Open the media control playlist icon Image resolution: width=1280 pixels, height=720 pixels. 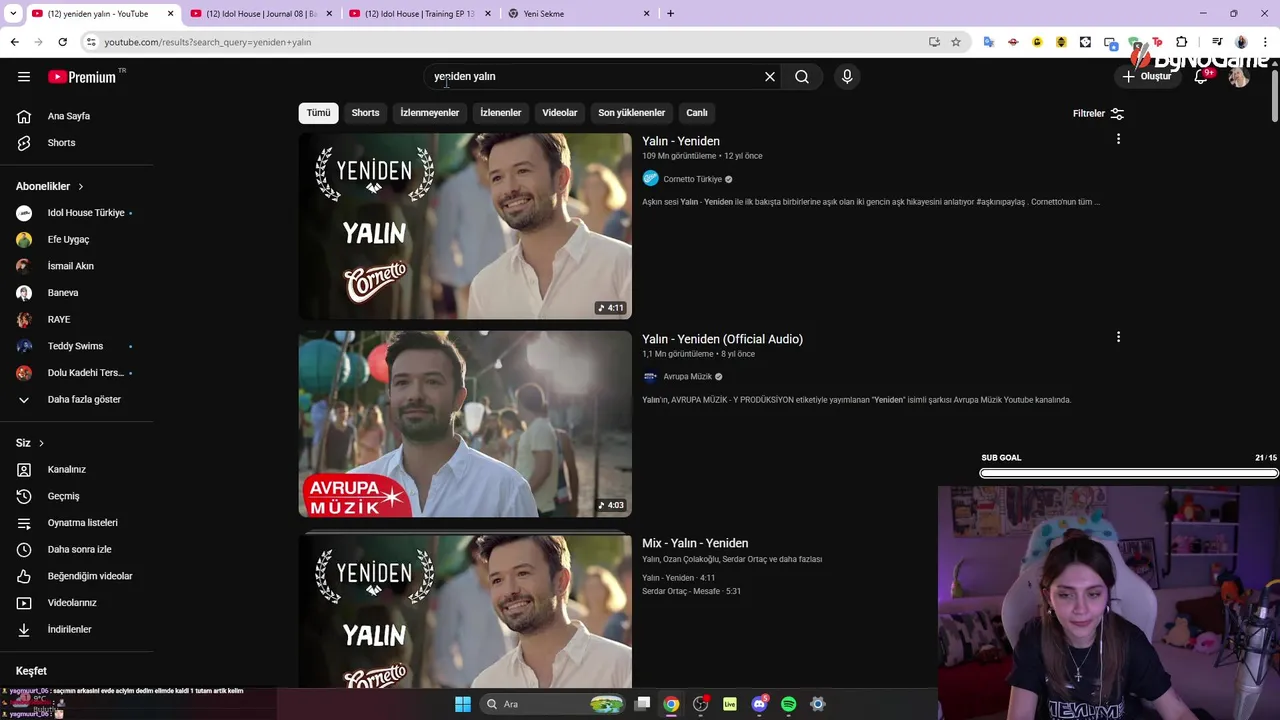click(x=1216, y=42)
